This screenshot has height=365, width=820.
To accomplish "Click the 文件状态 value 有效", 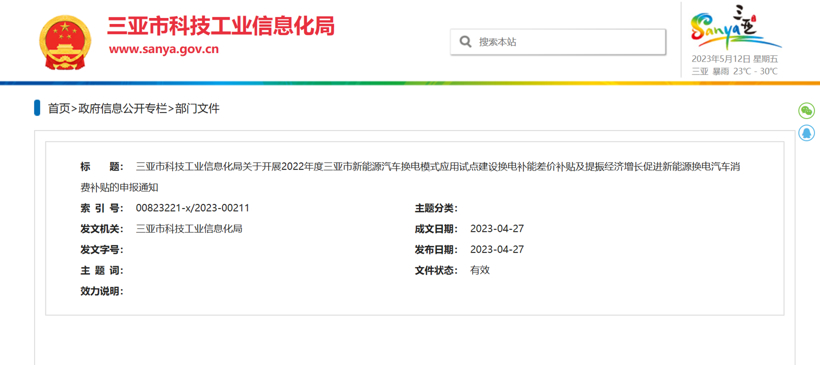I will 480,270.
